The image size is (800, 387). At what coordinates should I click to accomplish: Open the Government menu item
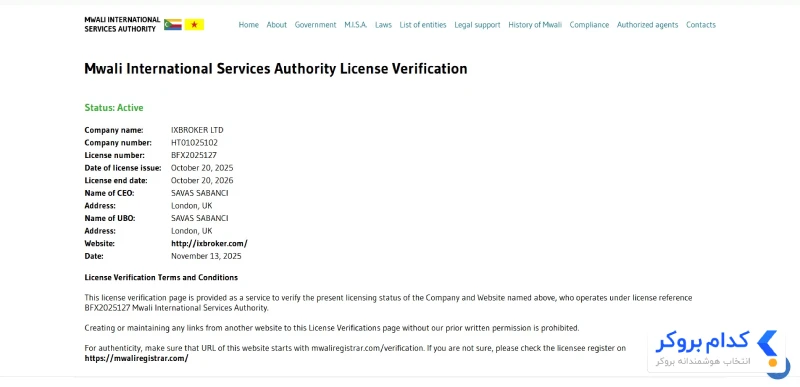[x=315, y=24]
